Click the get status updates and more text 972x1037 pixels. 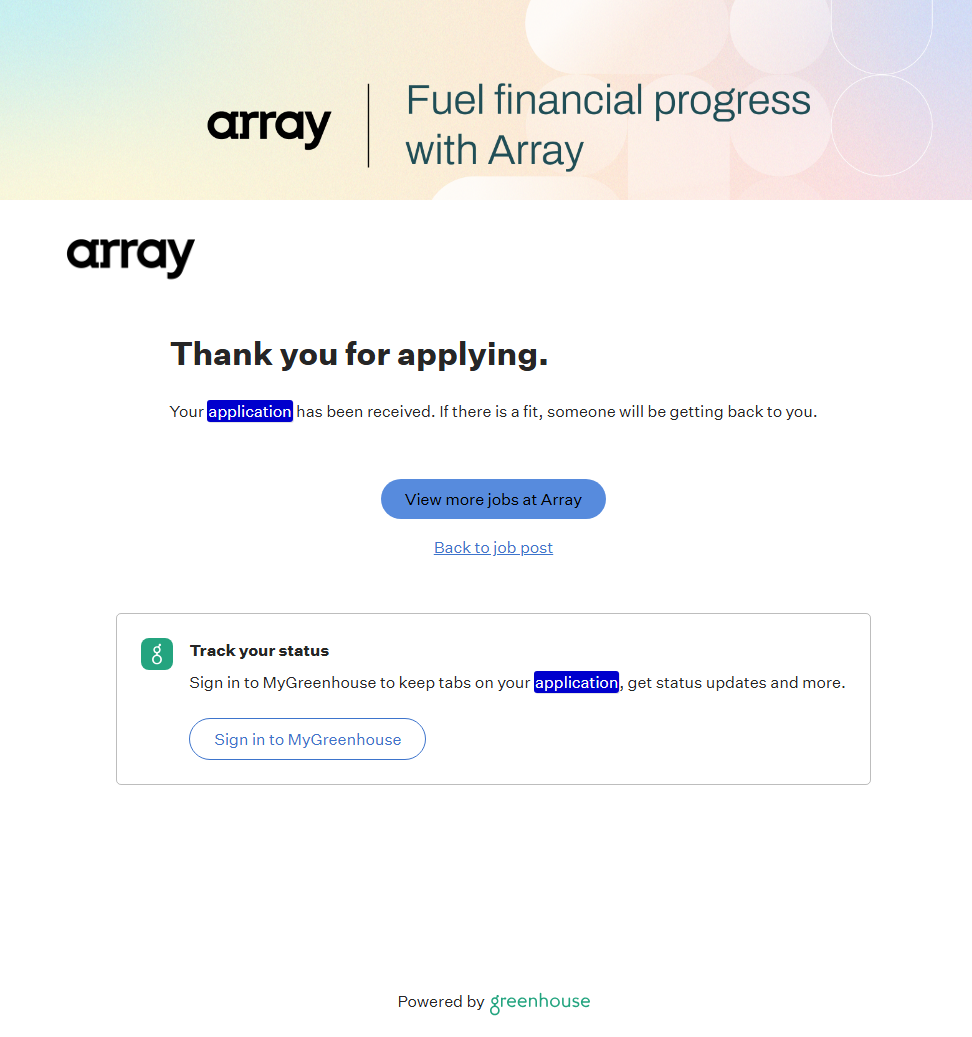click(x=736, y=683)
